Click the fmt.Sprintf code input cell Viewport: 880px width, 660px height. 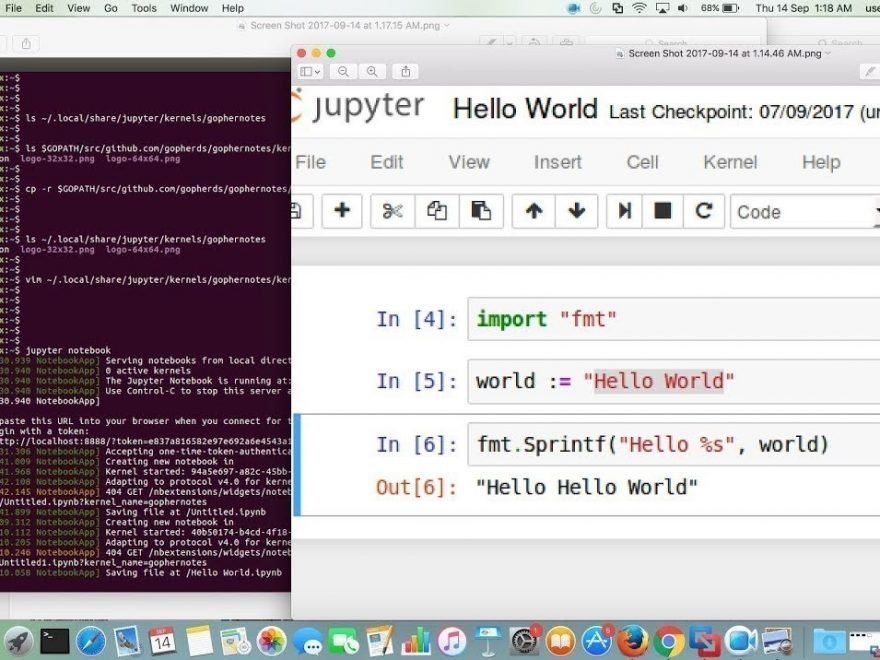670,444
